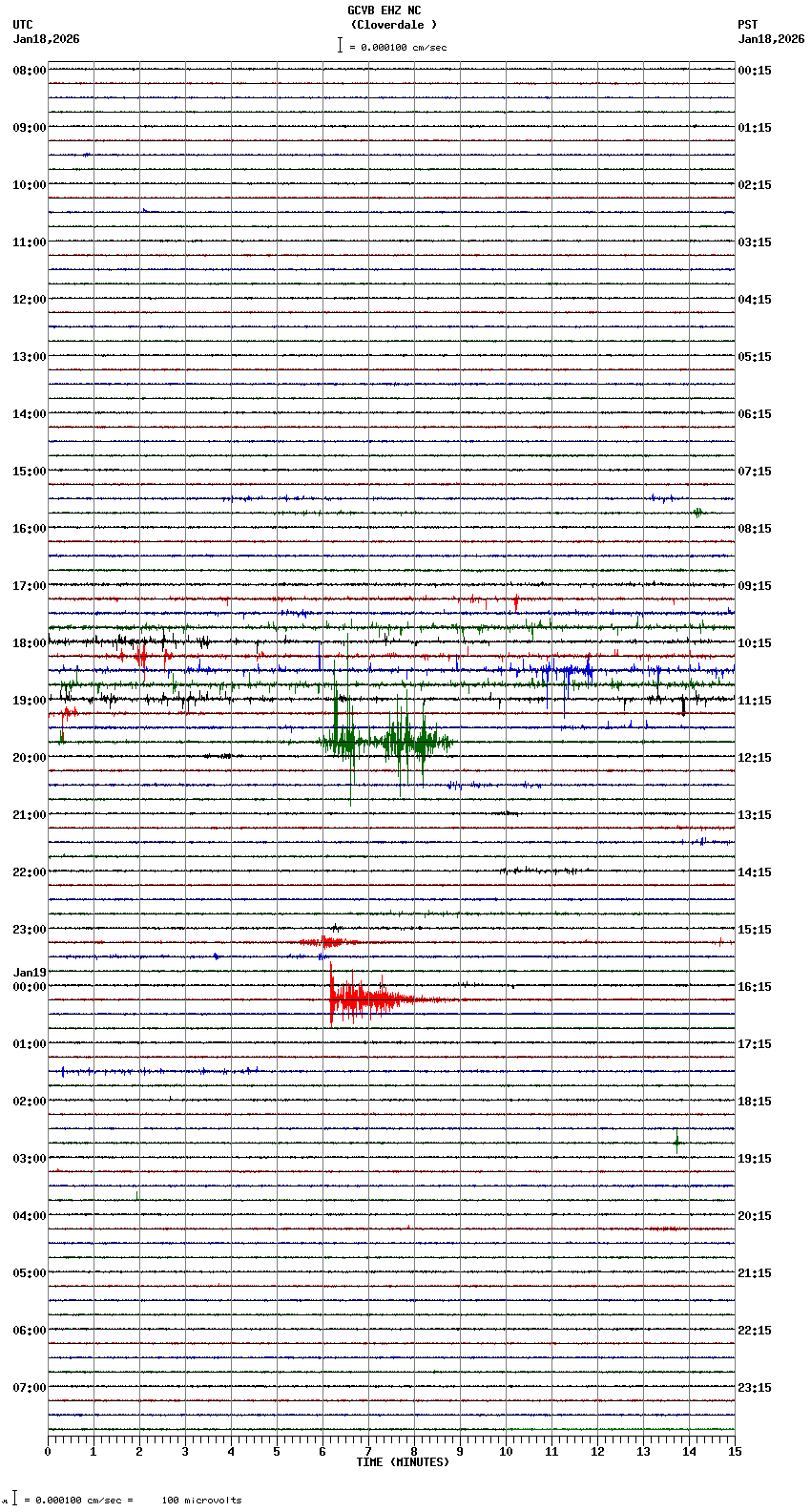811x1512 pixels.
Task: Click the 08:00 UTC row label
Action: click(x=30, y=71)
